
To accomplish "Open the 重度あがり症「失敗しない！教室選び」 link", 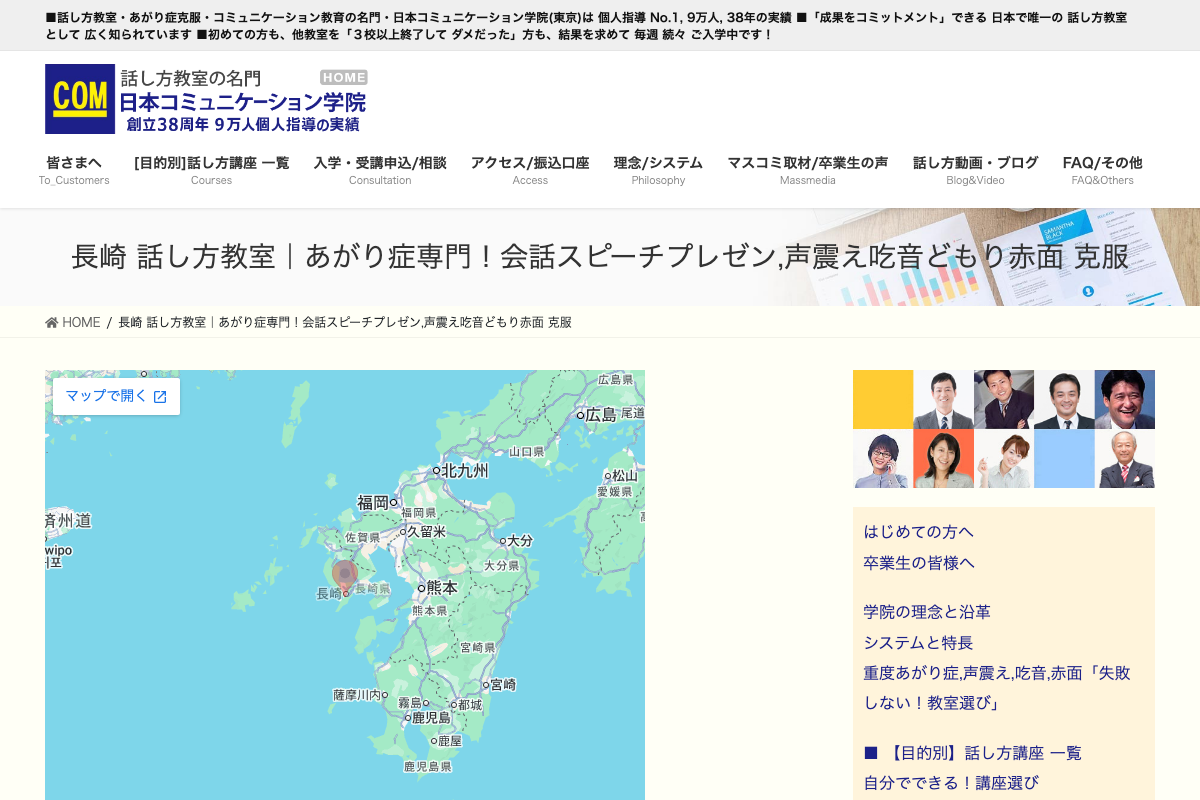I will [x=997, y=688].
